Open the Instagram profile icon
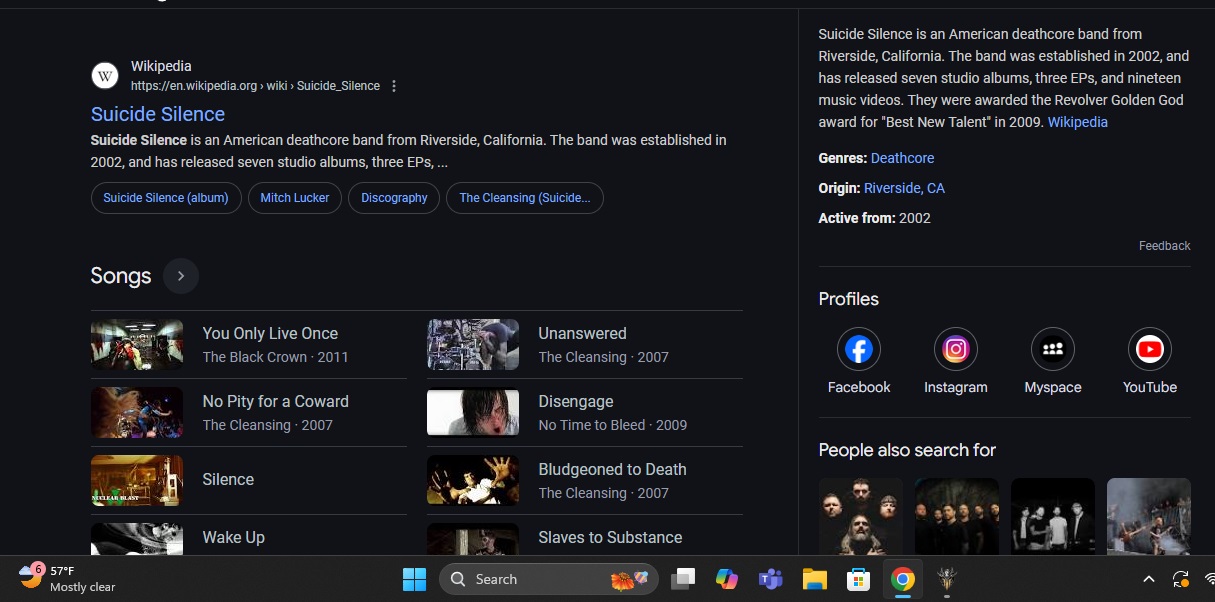The height and width of the screenshot is (602, 1215). (956, 349)
